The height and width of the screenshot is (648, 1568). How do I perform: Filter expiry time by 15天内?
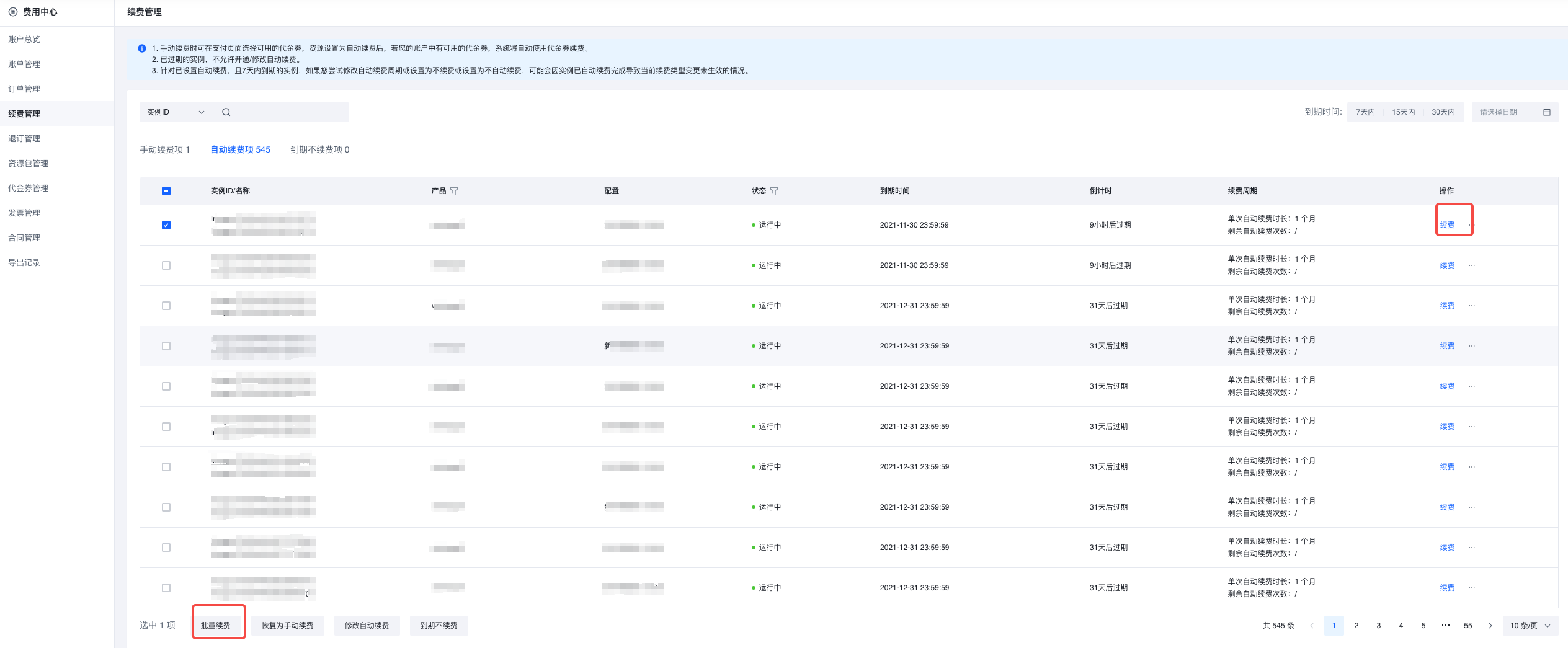1403,112
